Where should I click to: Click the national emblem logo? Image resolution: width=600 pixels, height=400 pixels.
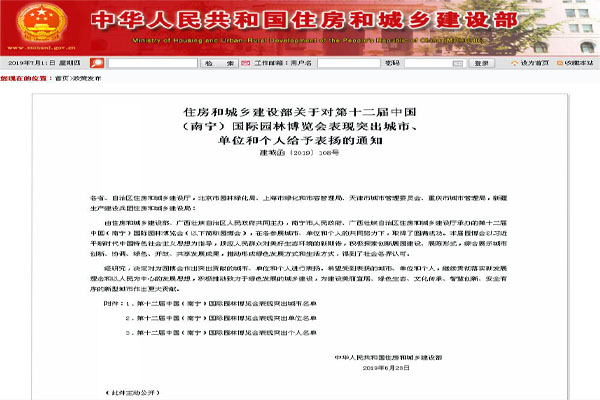(29, 20)
